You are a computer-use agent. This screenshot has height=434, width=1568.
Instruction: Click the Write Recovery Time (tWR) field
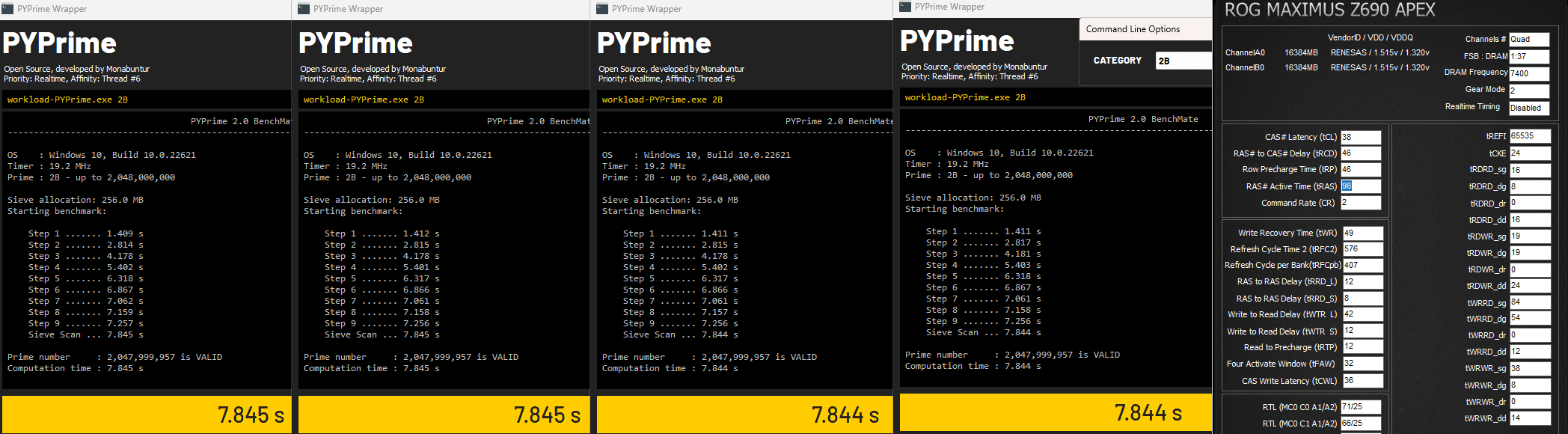tap(1363, 233)
